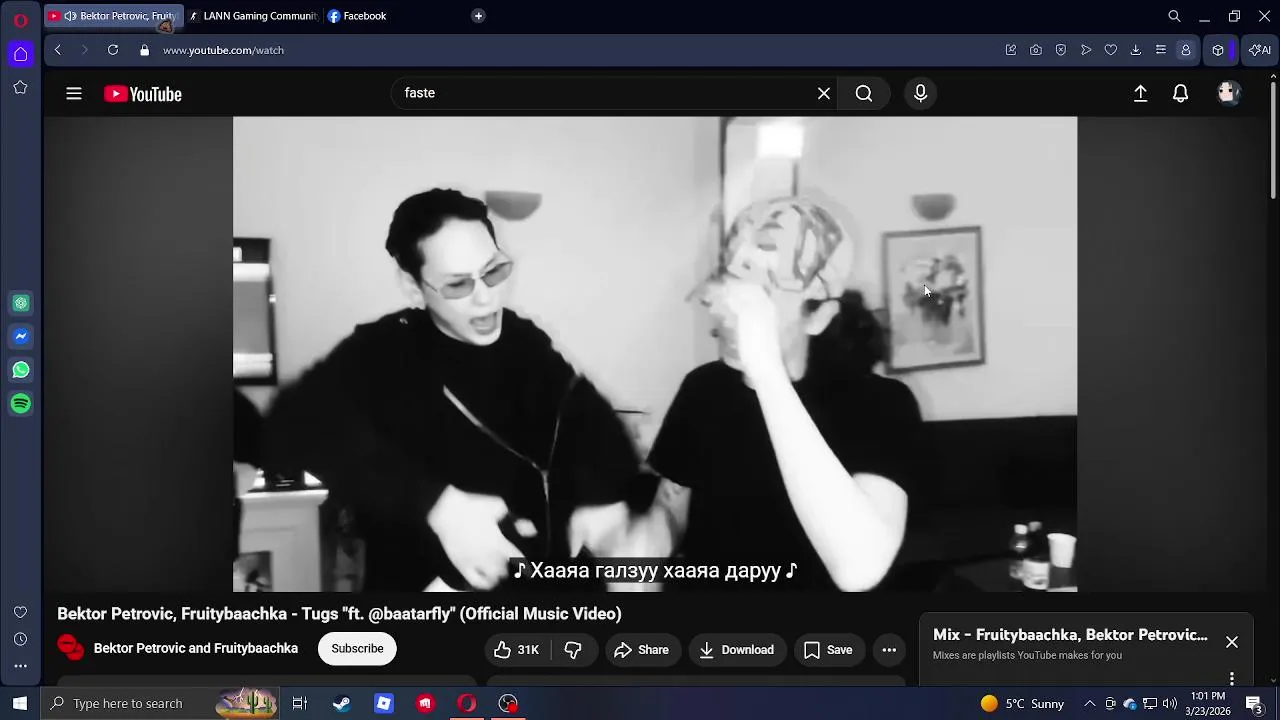1280x720 pixels.
Task: View site security lock icon
Action: pos(145,50)
